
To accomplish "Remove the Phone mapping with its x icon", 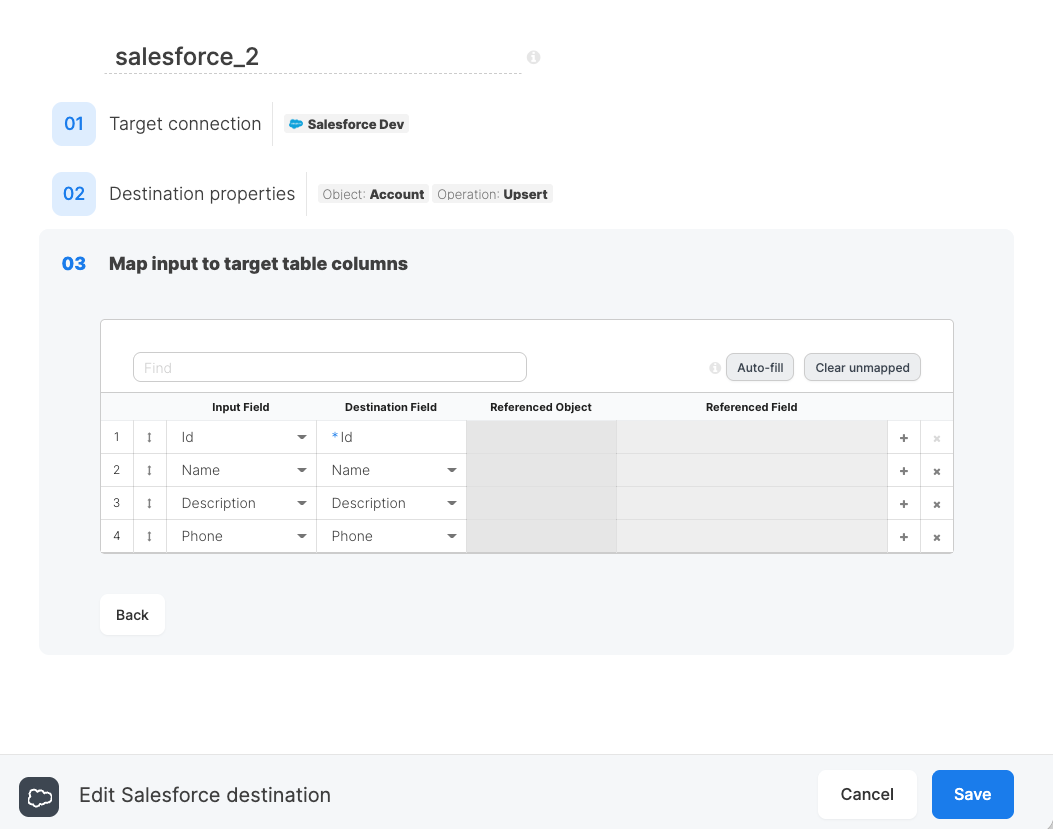I will (937, 536).
